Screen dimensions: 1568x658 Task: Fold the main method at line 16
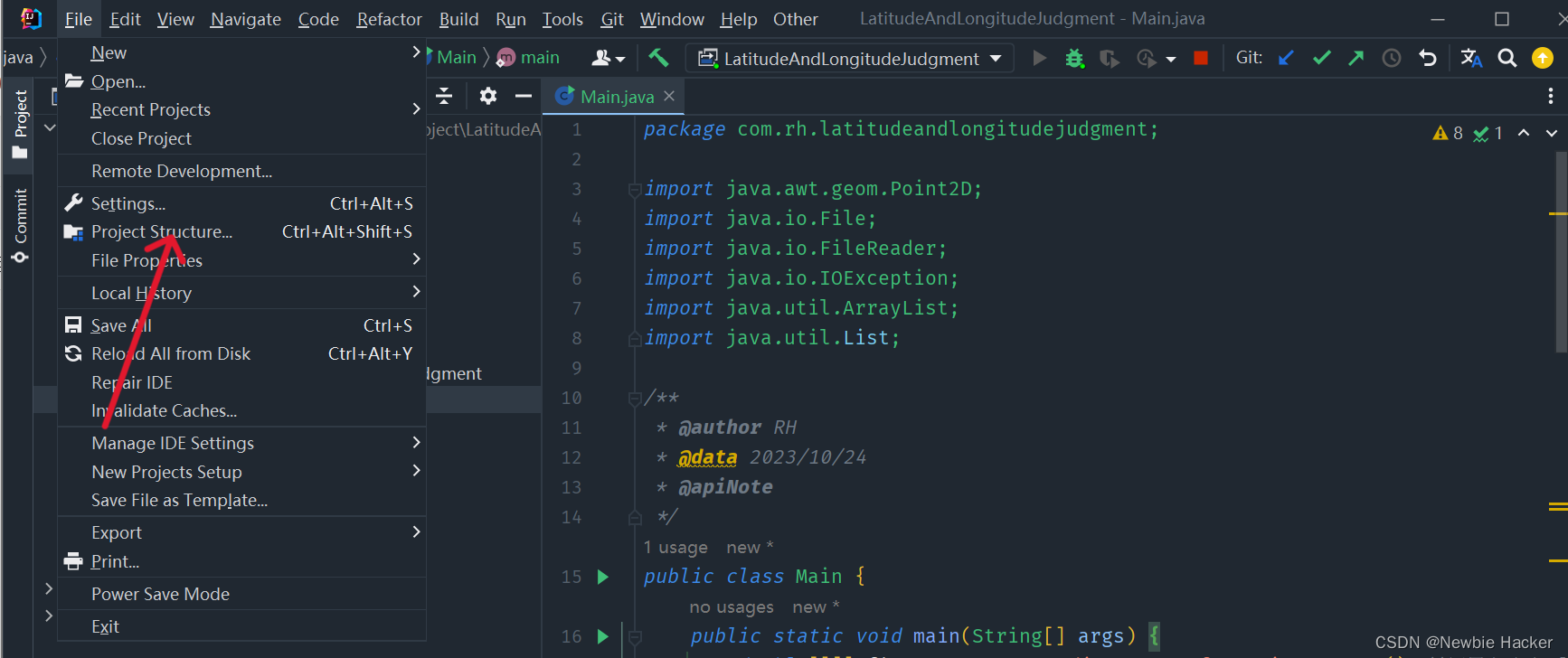coord(635,637)
